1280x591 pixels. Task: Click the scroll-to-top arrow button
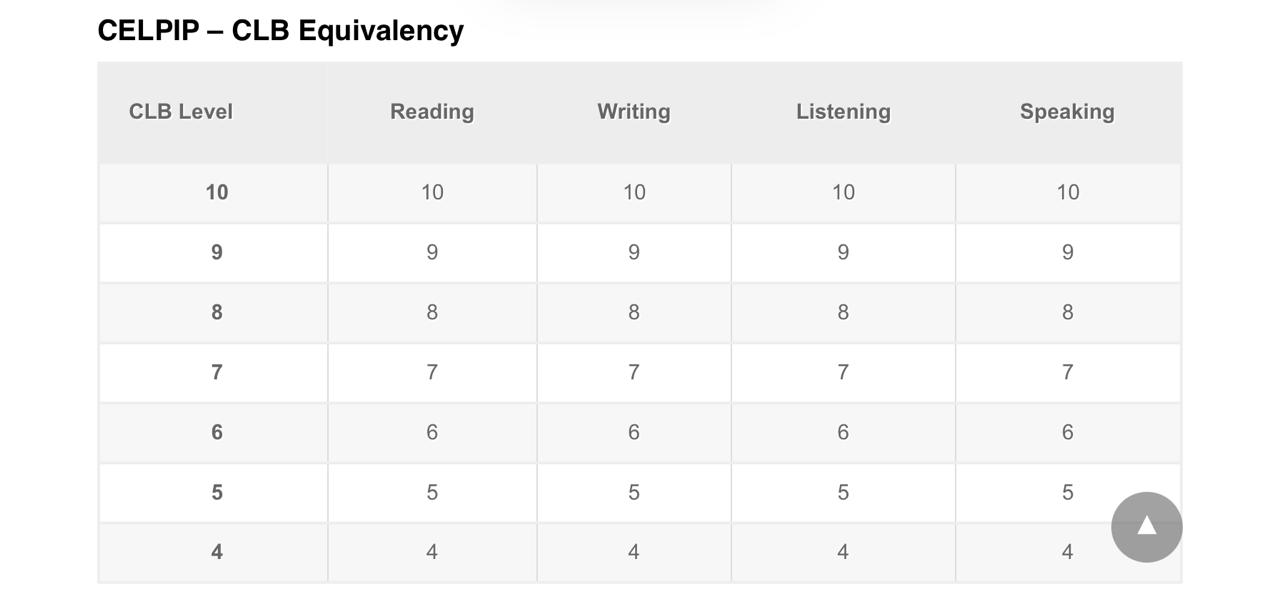coord(1146,525)
